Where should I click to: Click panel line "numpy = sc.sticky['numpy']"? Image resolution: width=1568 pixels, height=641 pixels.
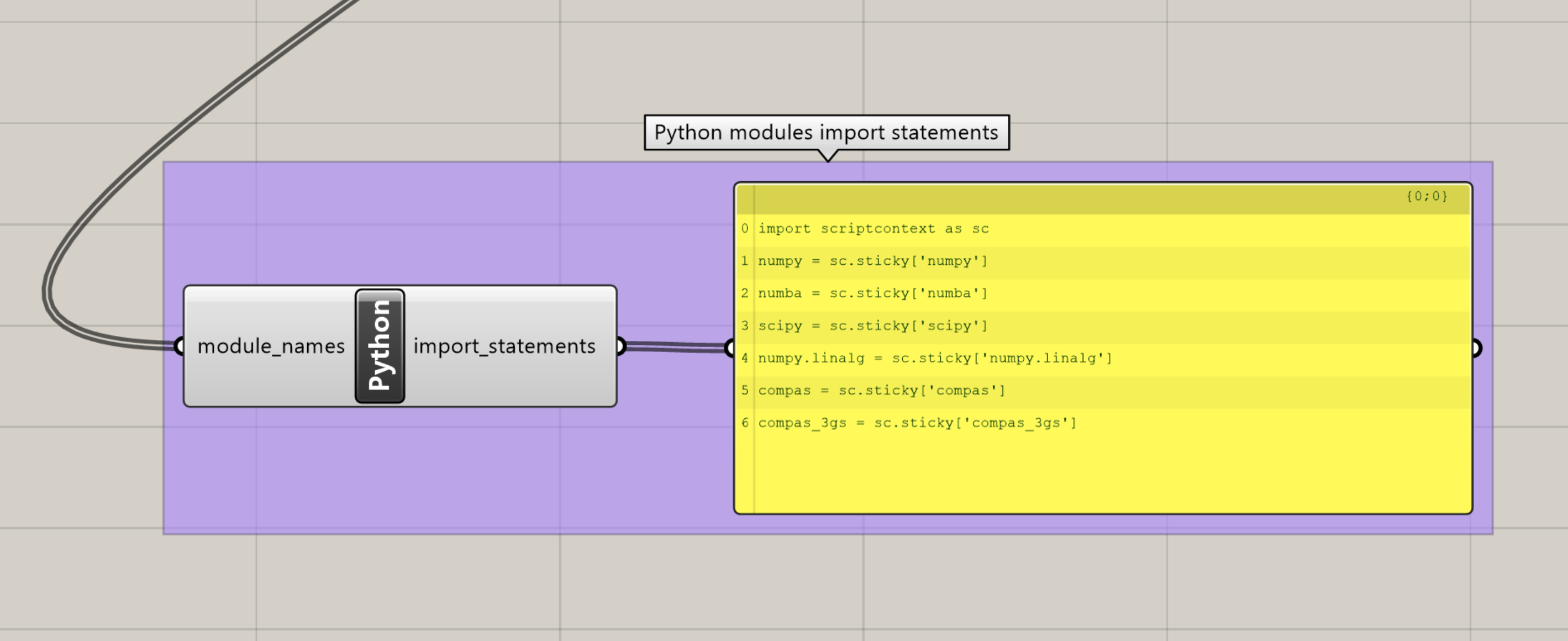pyautogui.click(x=1103, y=261)
